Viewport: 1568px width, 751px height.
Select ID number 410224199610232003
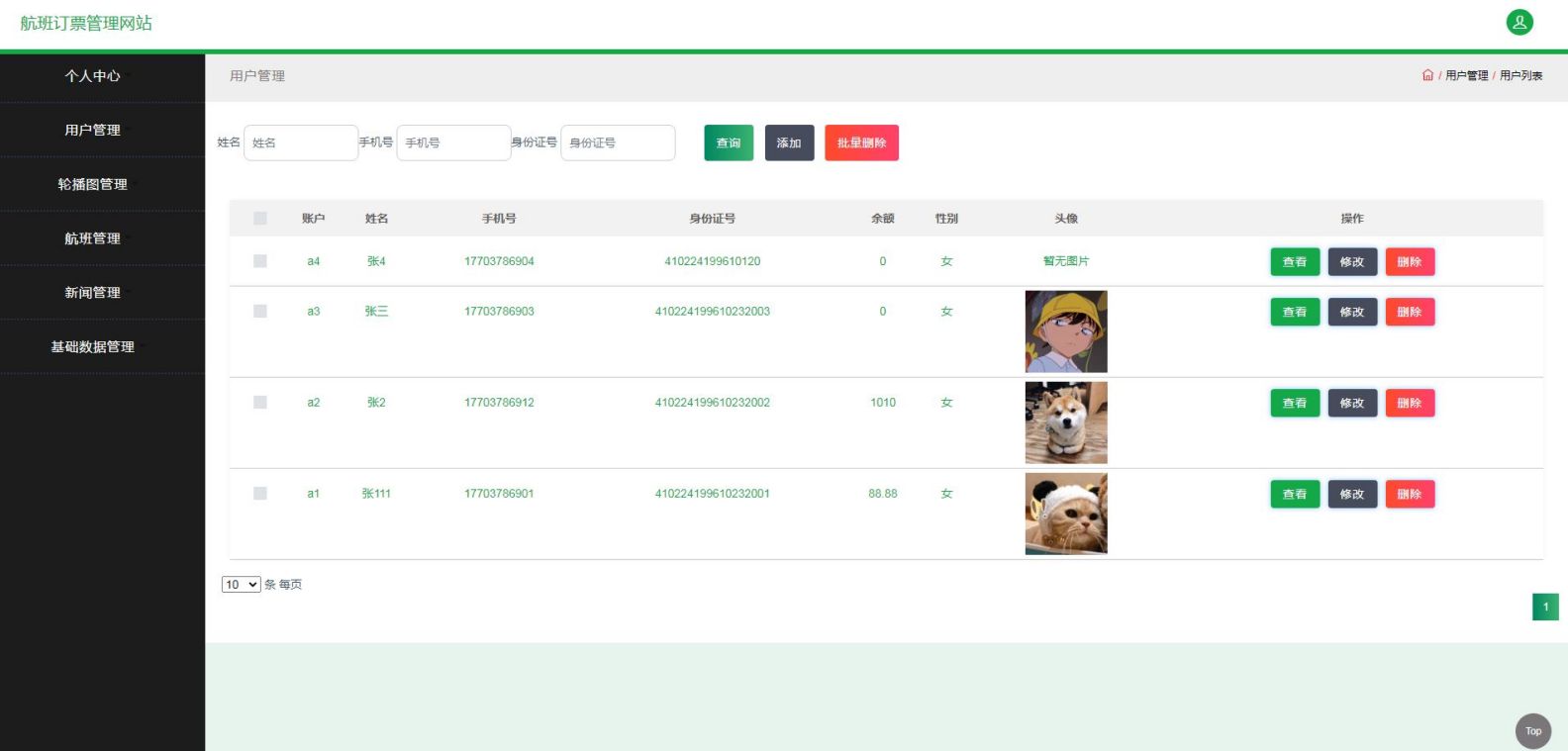713,311
